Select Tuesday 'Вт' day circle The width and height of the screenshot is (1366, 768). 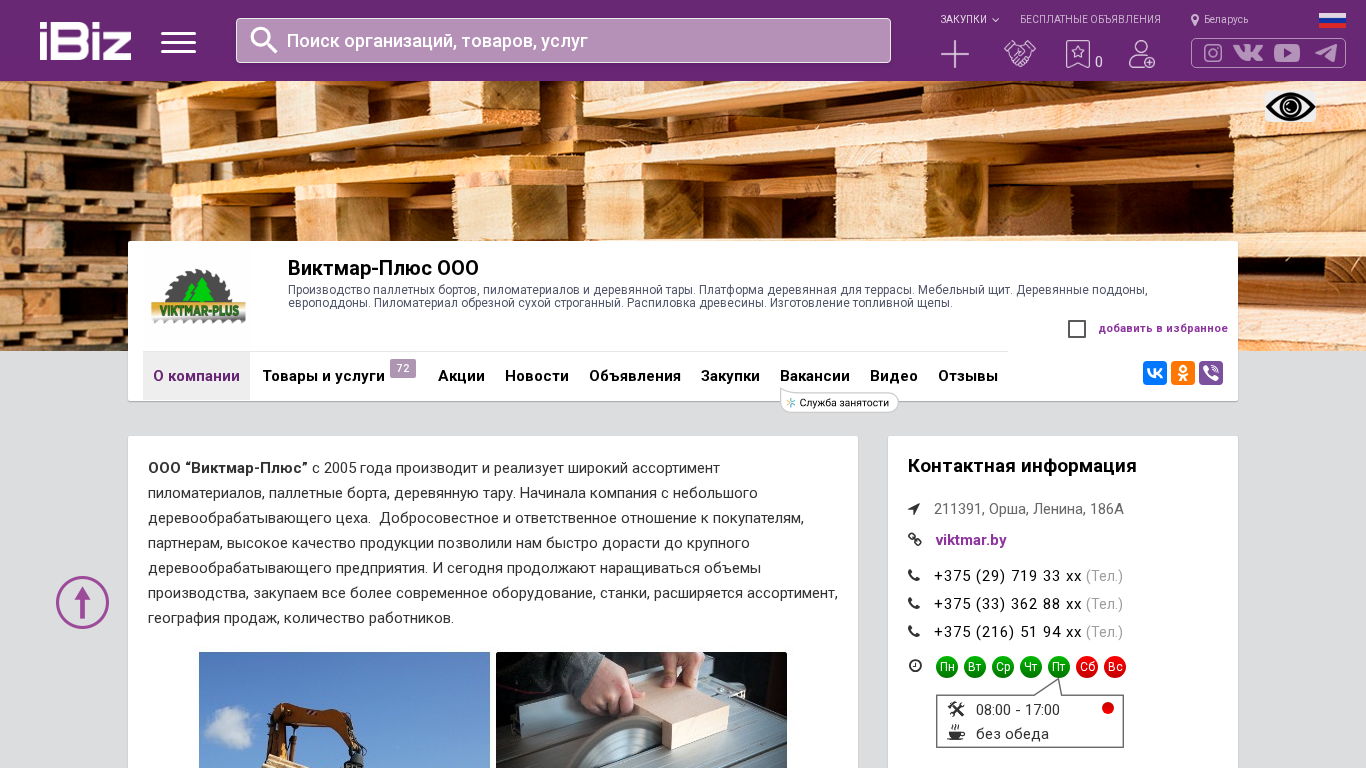point(975,667)
